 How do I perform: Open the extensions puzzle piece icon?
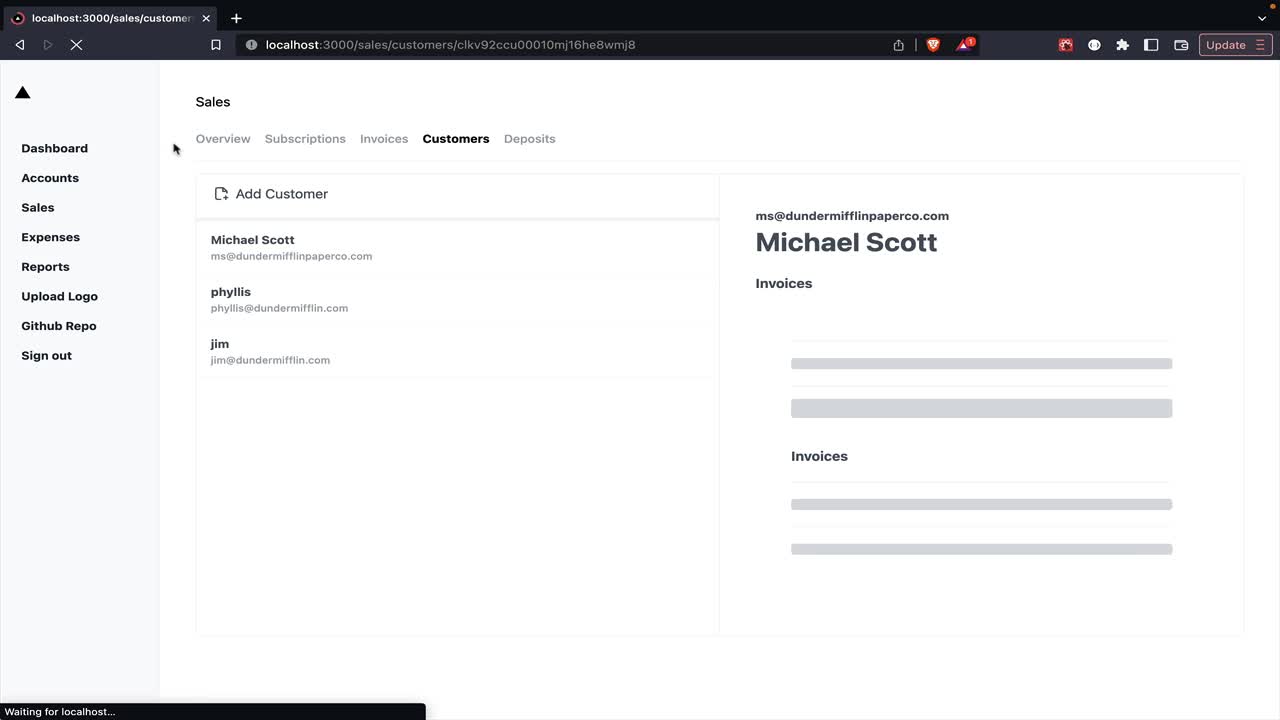[x=1122, y=45]
